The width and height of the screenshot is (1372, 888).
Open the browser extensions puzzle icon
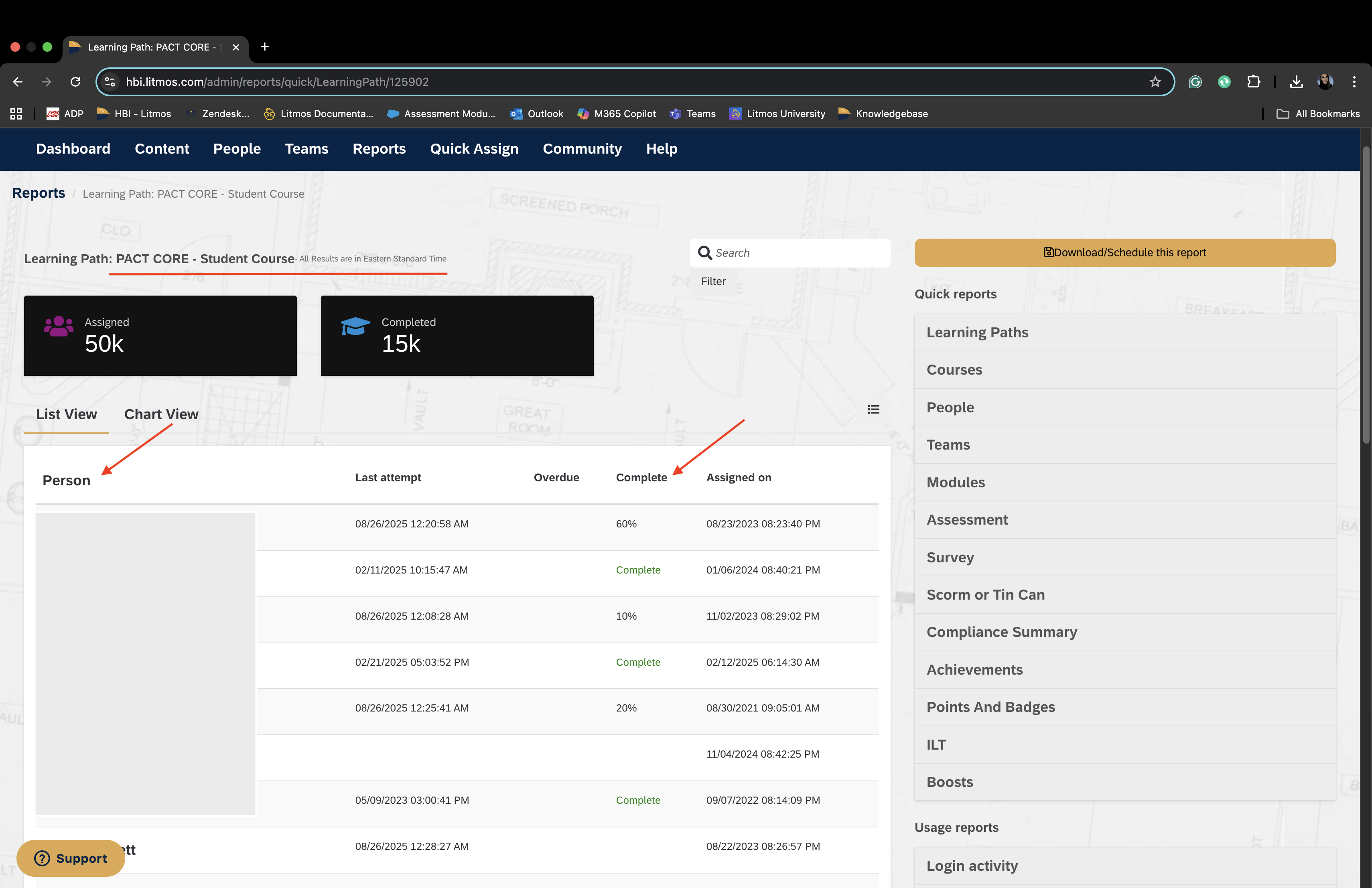[1253, 82]
